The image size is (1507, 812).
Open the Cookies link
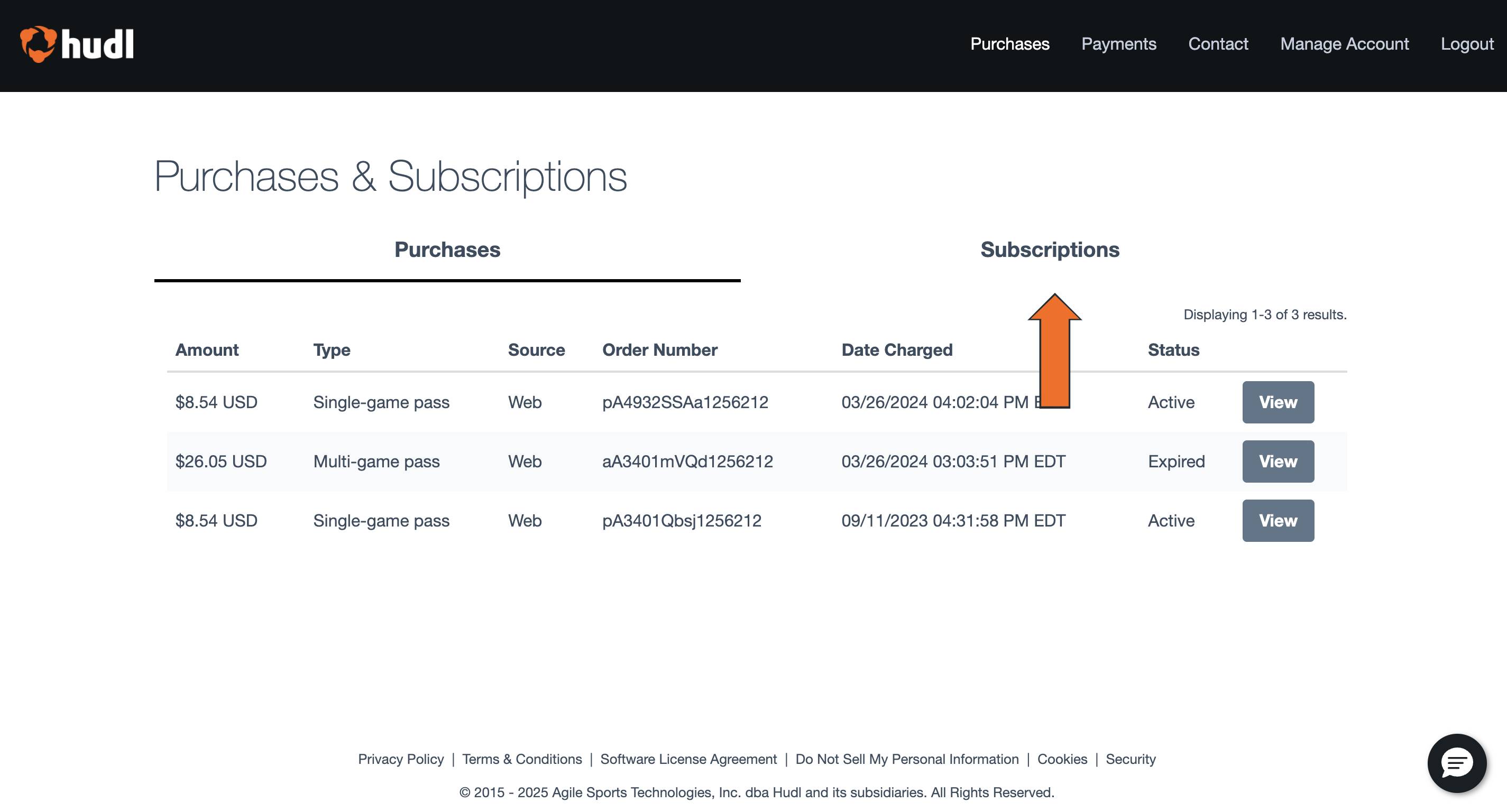(x=1062, y=759)
